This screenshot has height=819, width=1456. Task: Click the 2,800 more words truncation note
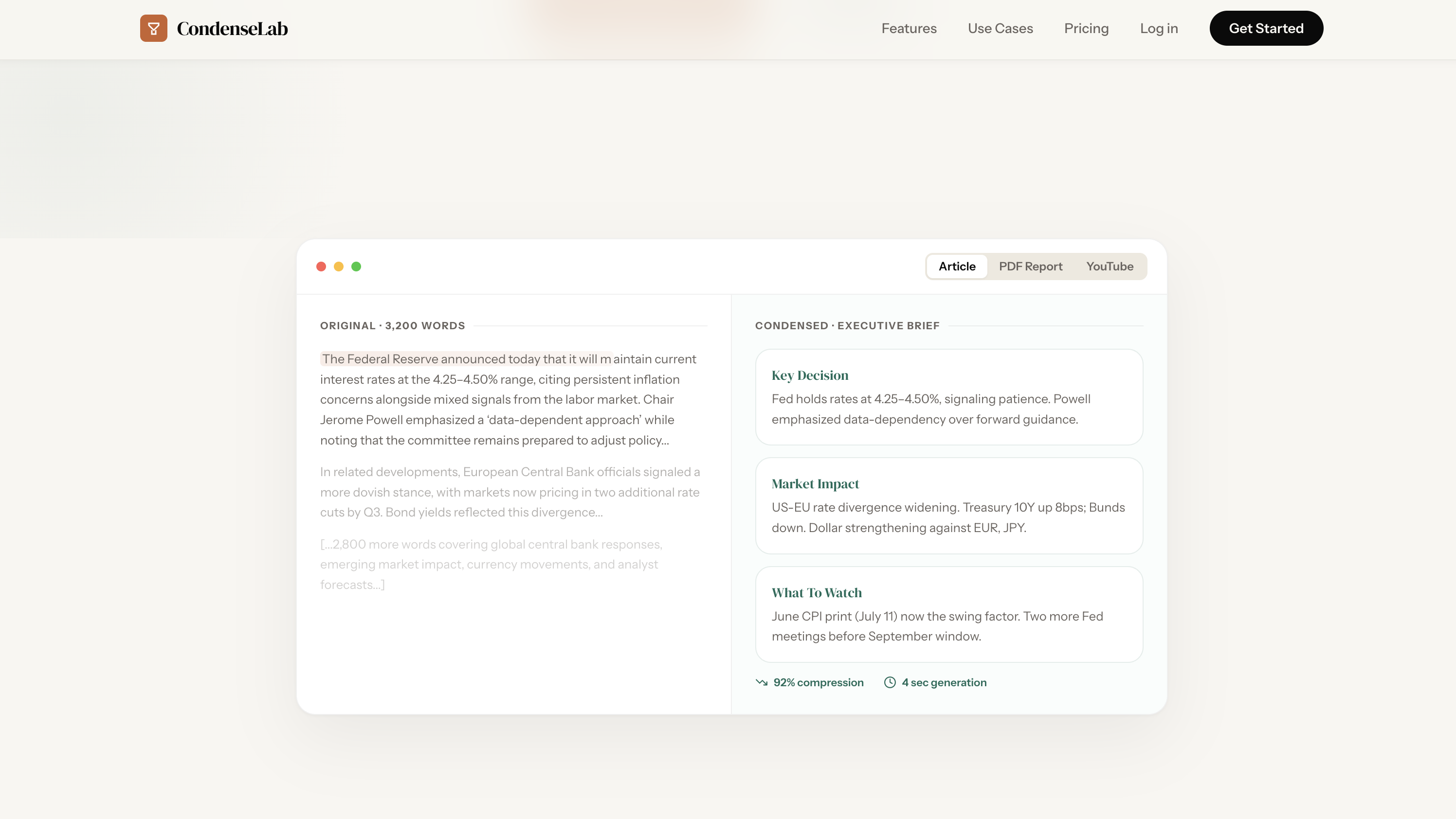pos(490,564)
